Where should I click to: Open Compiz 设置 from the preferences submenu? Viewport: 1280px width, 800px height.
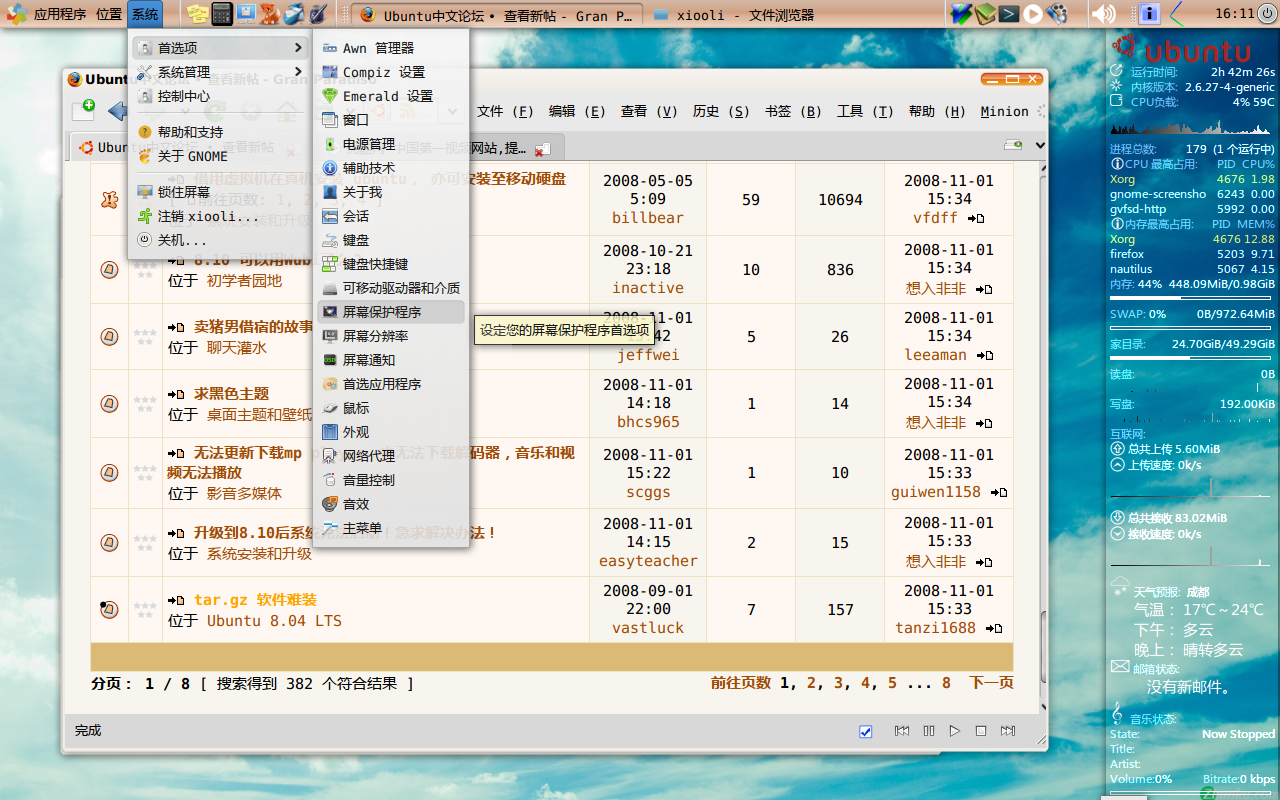(x=391, y=72)
